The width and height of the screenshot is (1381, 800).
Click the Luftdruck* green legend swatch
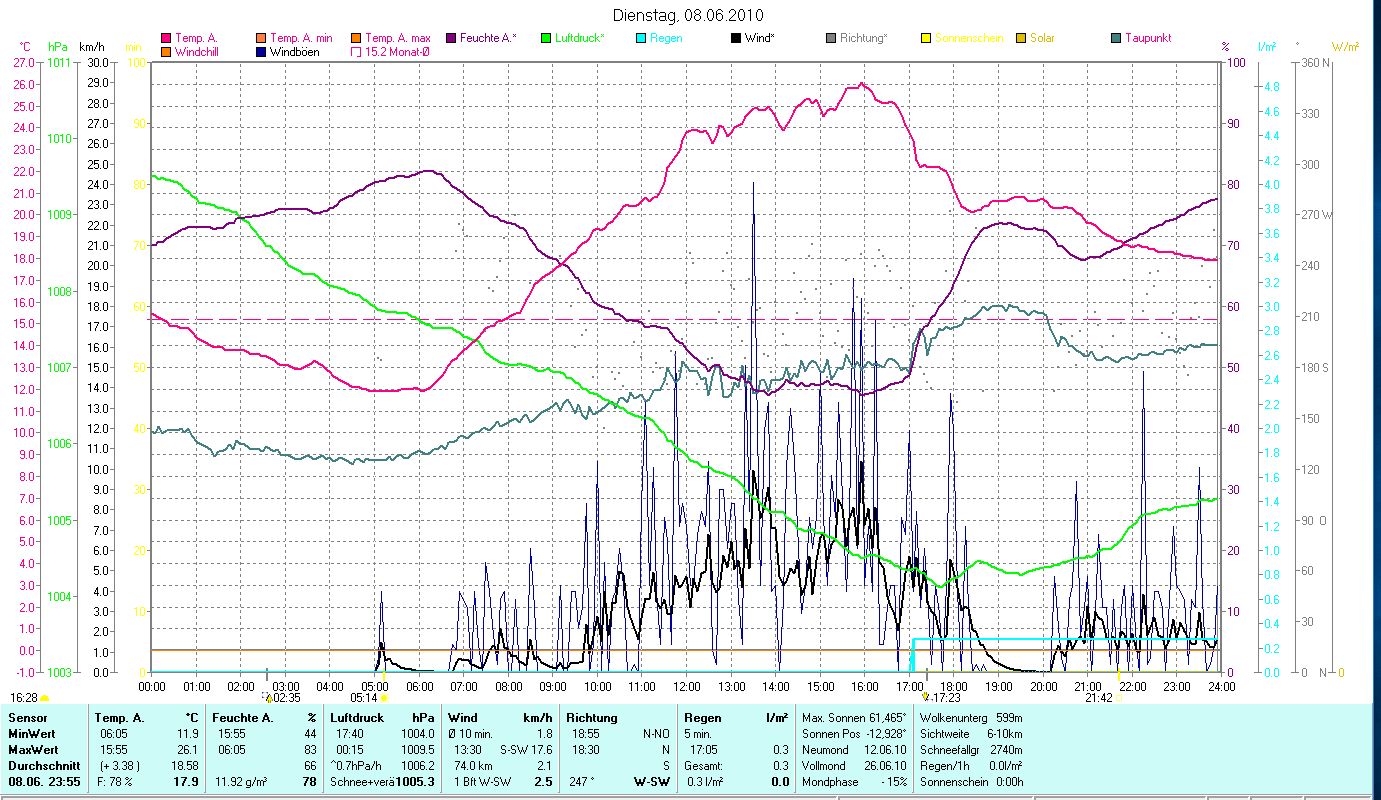(x=546, y=38)
